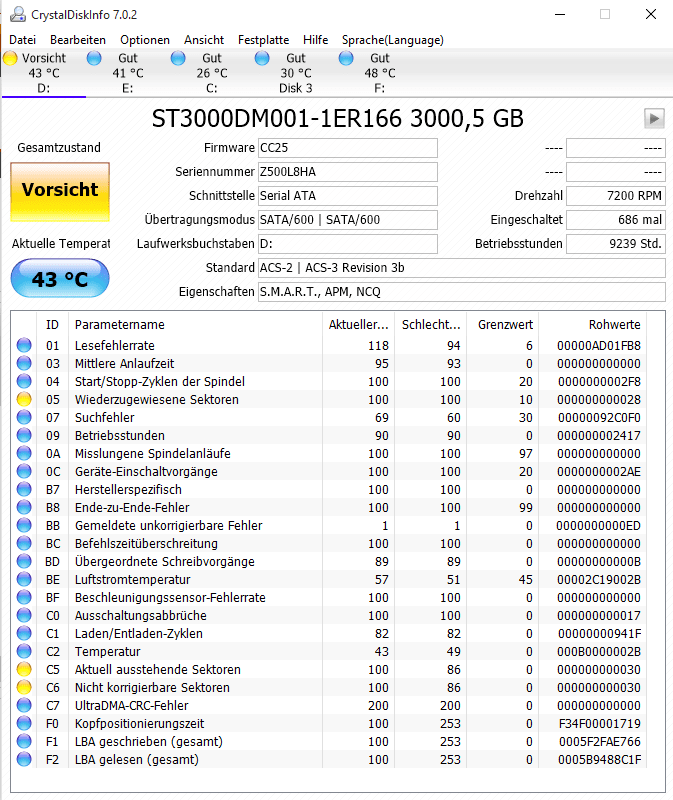Viewport: 673px width, 800px height.
Task: Click blue status icon for Lesefehlerrate
Action: tap(24, 345)
